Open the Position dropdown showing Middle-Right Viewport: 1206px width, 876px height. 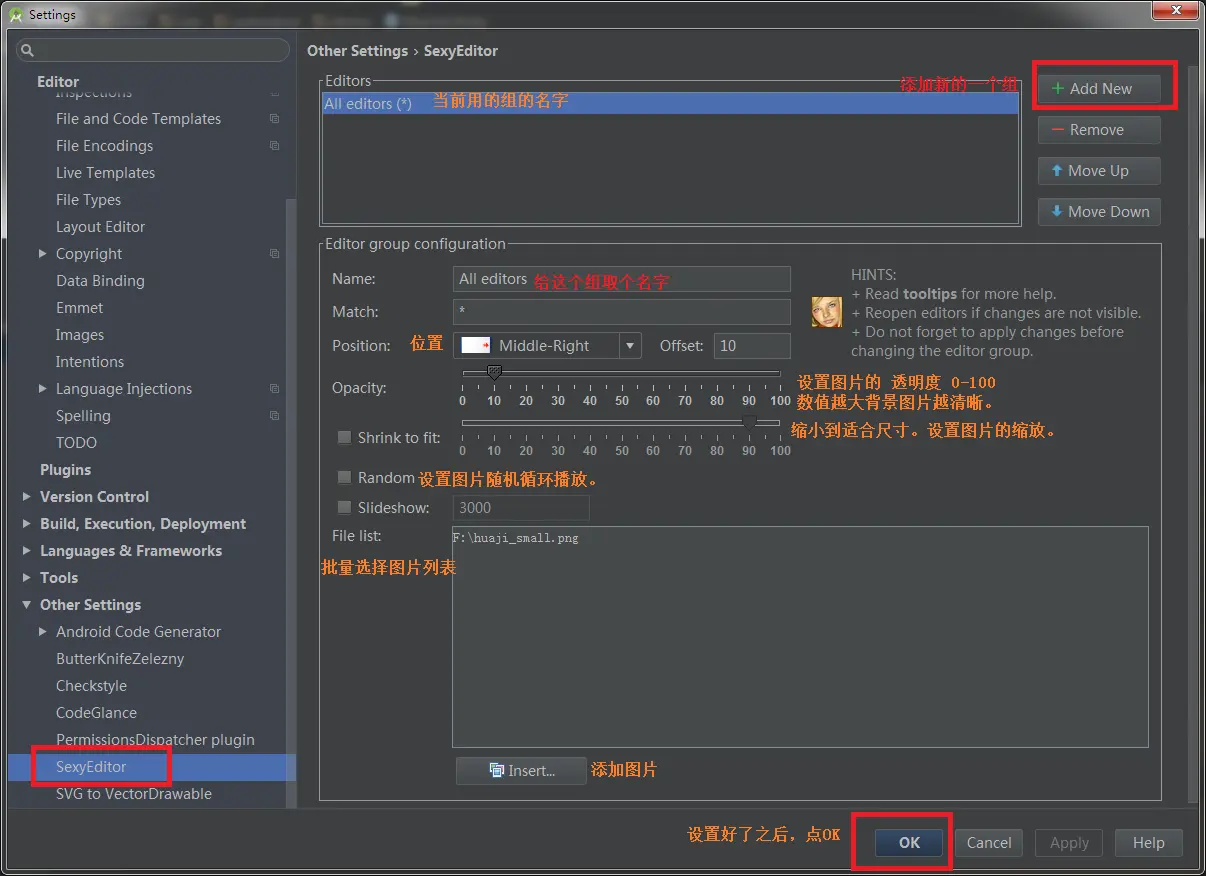628,345
